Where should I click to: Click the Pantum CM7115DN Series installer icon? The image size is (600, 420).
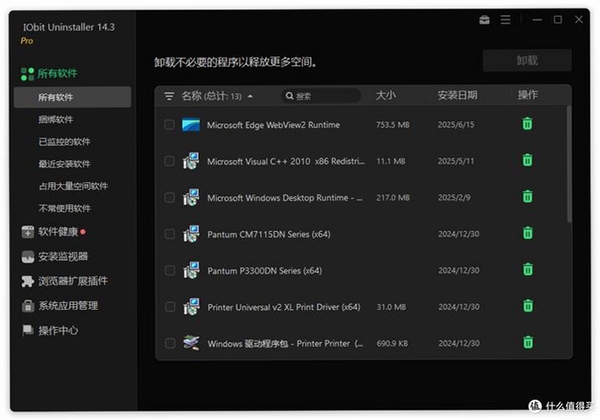coord(191,234)
